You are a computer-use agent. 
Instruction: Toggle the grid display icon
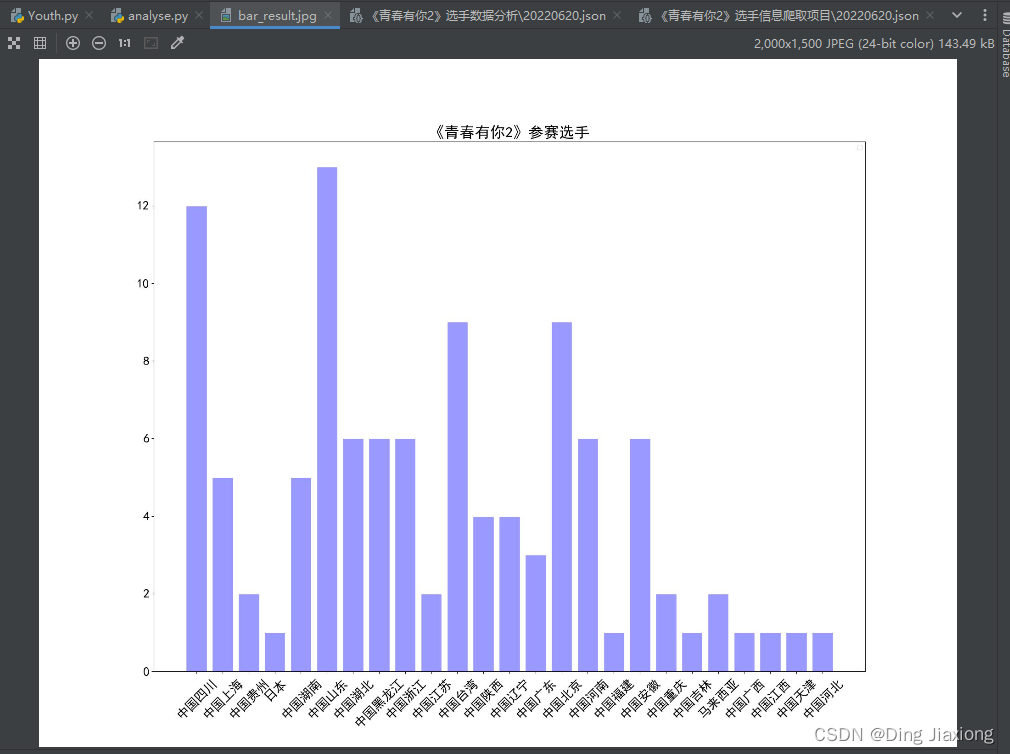point(40,43)
